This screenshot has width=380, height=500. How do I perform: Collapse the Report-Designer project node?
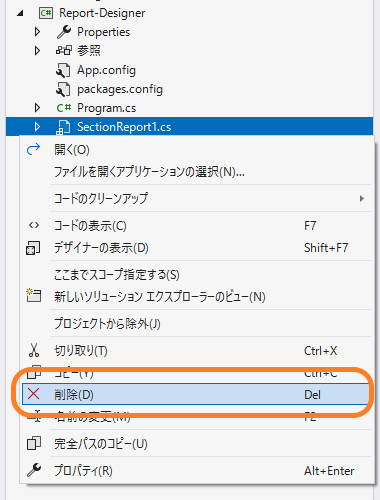[x=20, y=13]
